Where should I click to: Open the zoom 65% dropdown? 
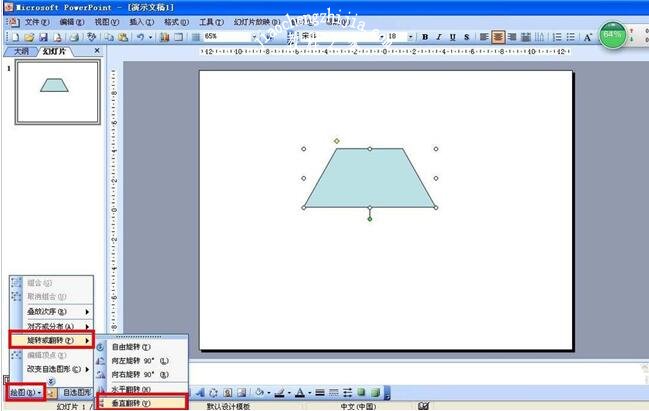point(254,37)
